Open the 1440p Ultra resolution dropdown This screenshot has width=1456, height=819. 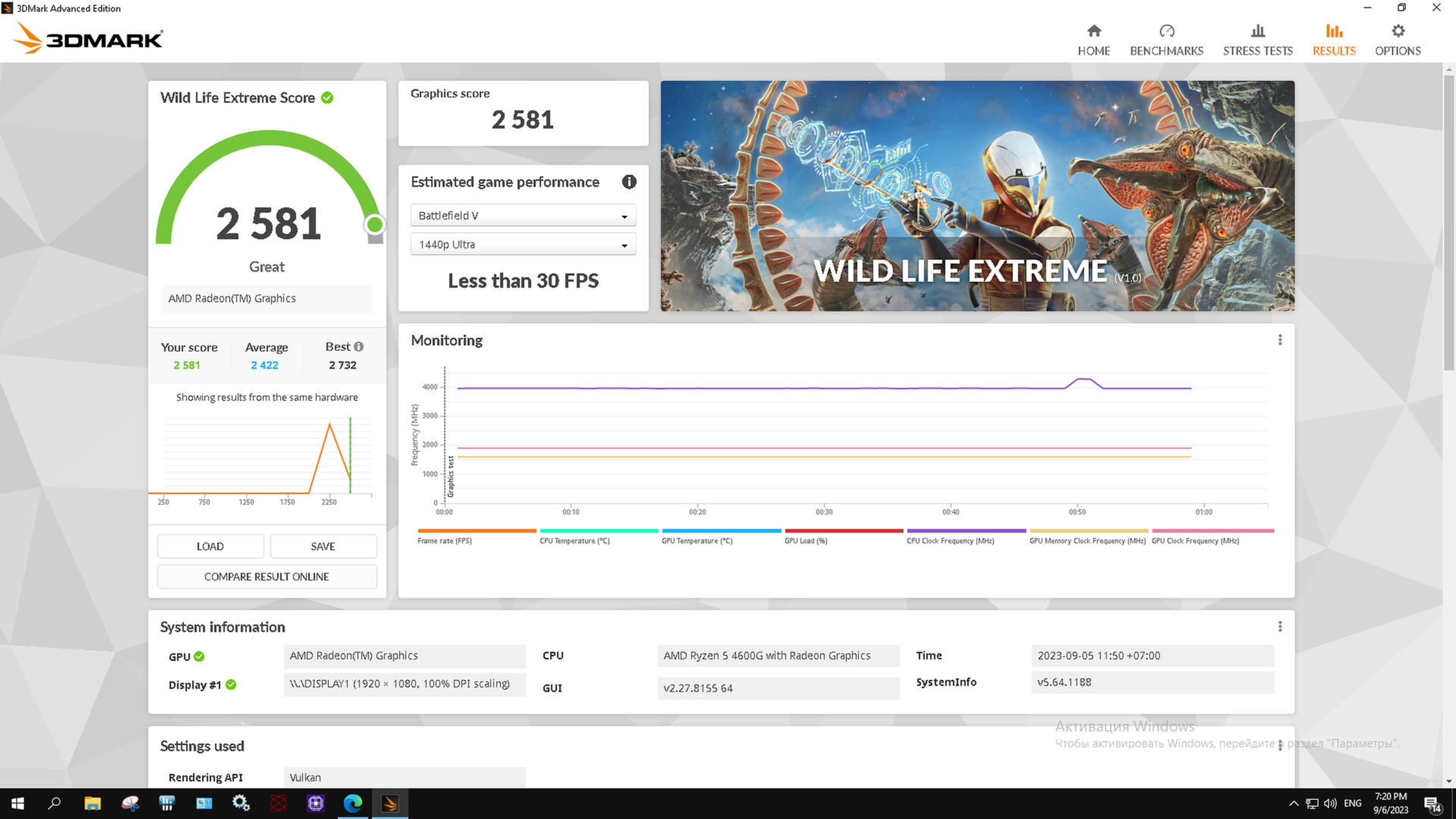coord(522,244)
